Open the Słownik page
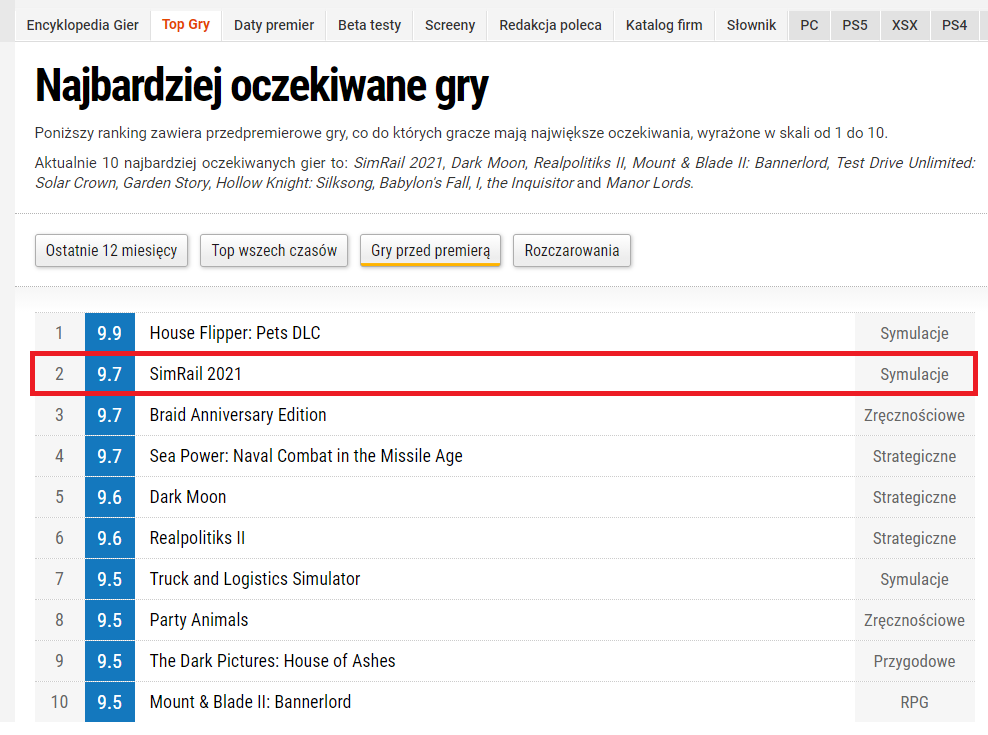The width and height of the screenshot is (988, 735). (751, 25)
